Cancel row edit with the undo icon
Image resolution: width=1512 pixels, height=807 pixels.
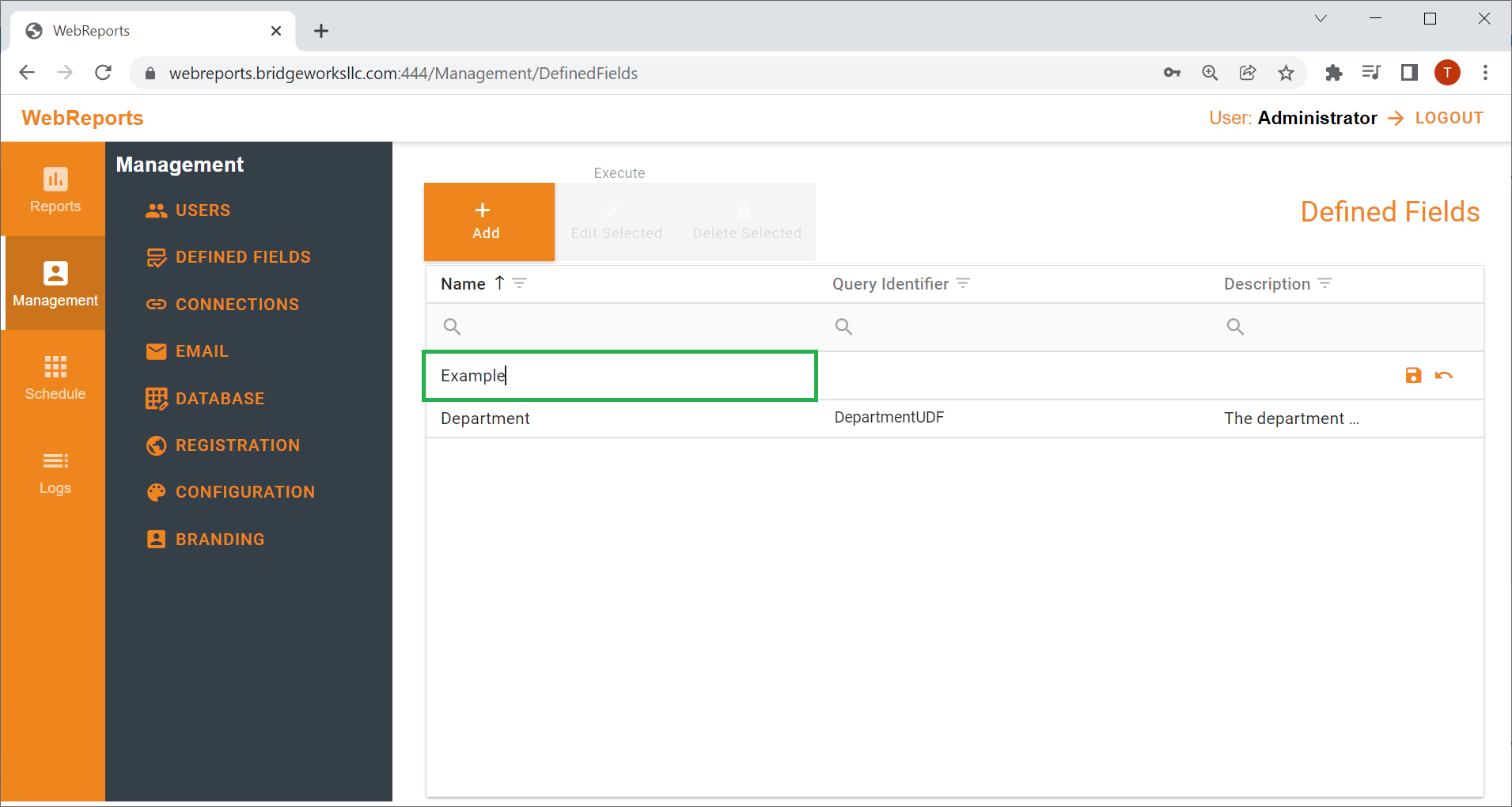[1444, 376]
